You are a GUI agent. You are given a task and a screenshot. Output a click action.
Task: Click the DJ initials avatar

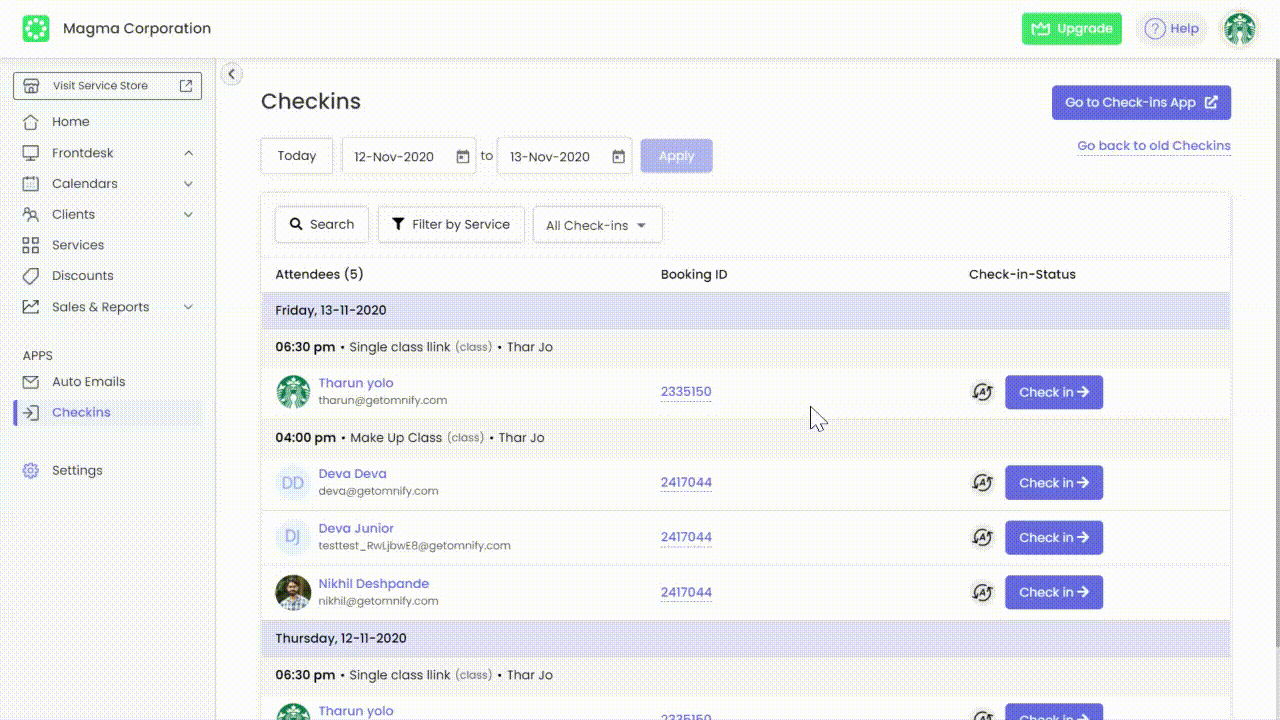point(293,538)
